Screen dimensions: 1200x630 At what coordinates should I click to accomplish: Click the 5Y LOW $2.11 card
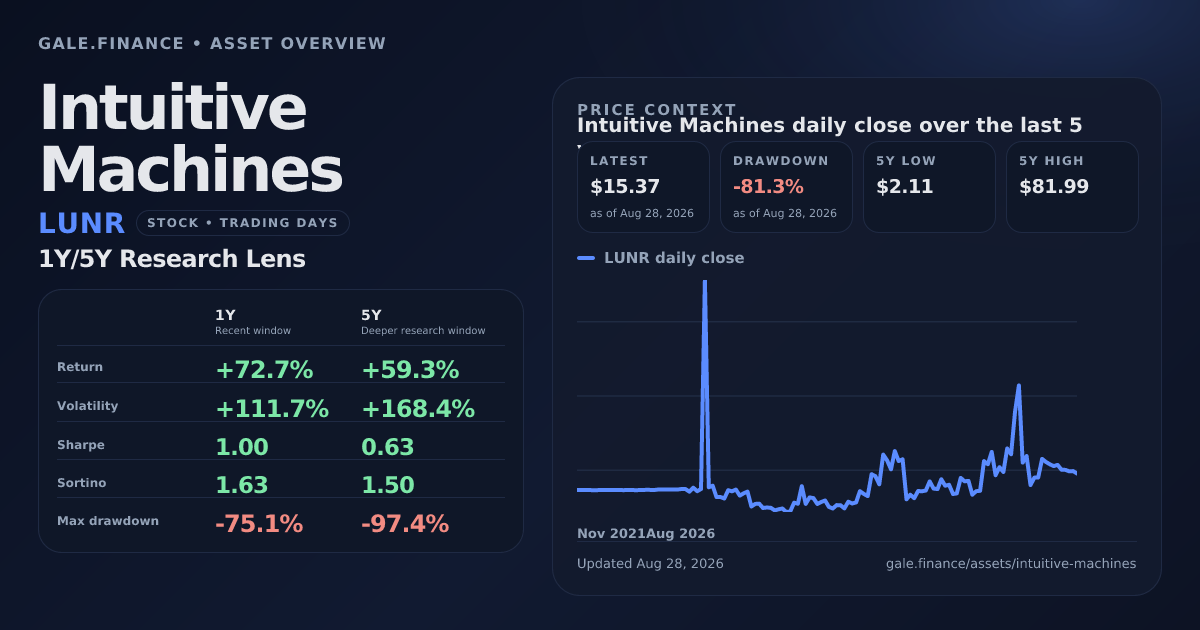click(x=929, y=187)
